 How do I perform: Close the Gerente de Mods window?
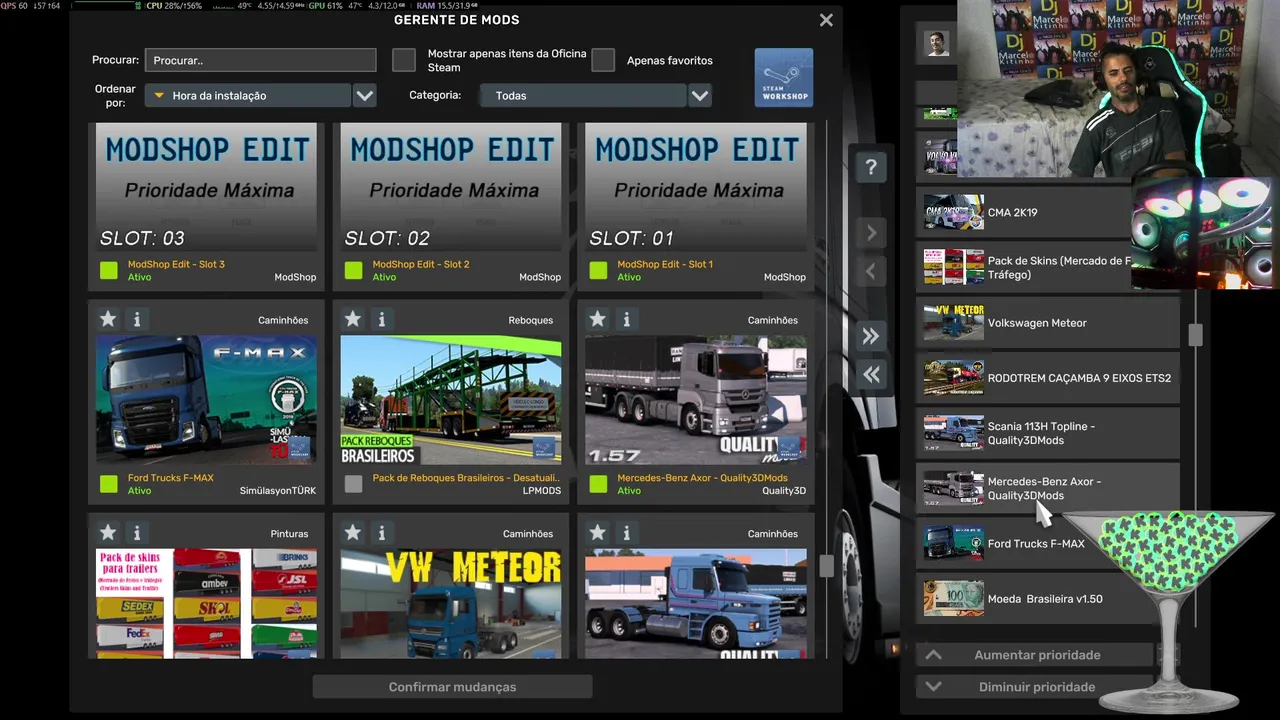(826, 20)
